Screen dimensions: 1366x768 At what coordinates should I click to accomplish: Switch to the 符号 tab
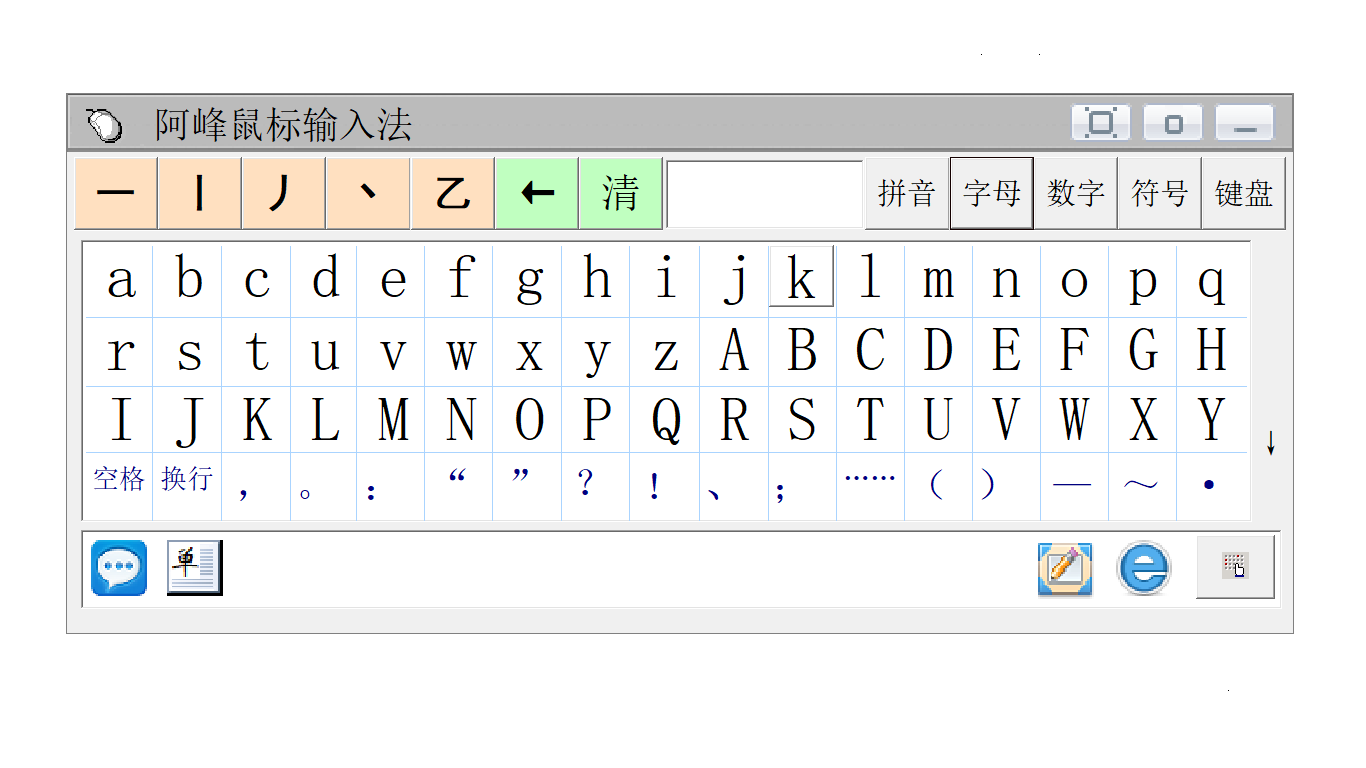point(1160,193)
